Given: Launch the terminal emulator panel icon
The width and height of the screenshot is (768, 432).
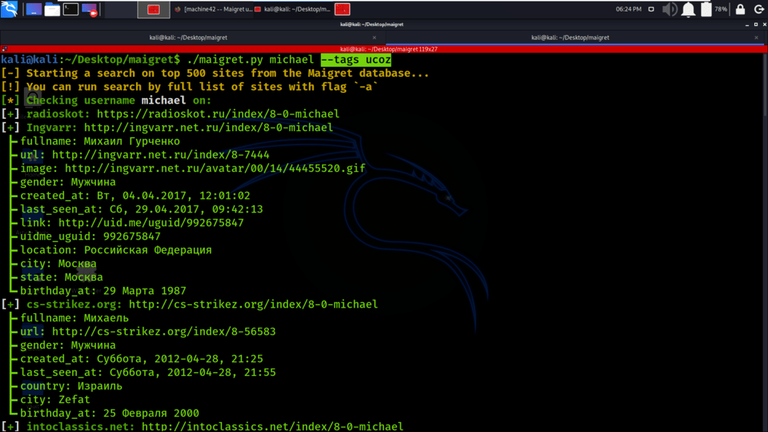Looking at the screenshot, I should point(71,9).
